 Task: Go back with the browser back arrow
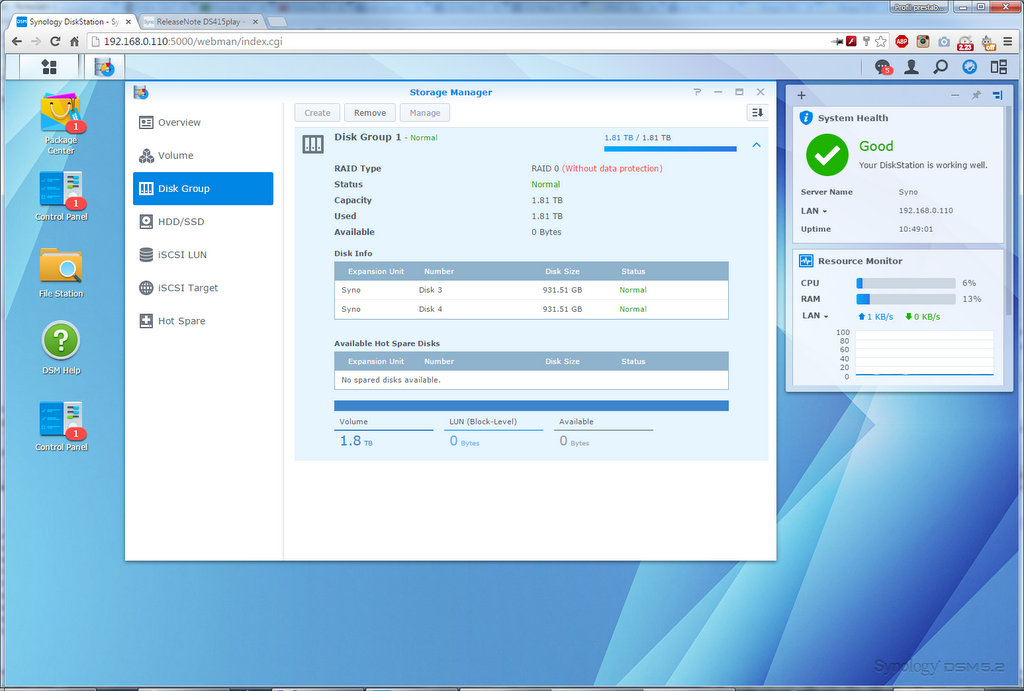click(x=17, y=41)
